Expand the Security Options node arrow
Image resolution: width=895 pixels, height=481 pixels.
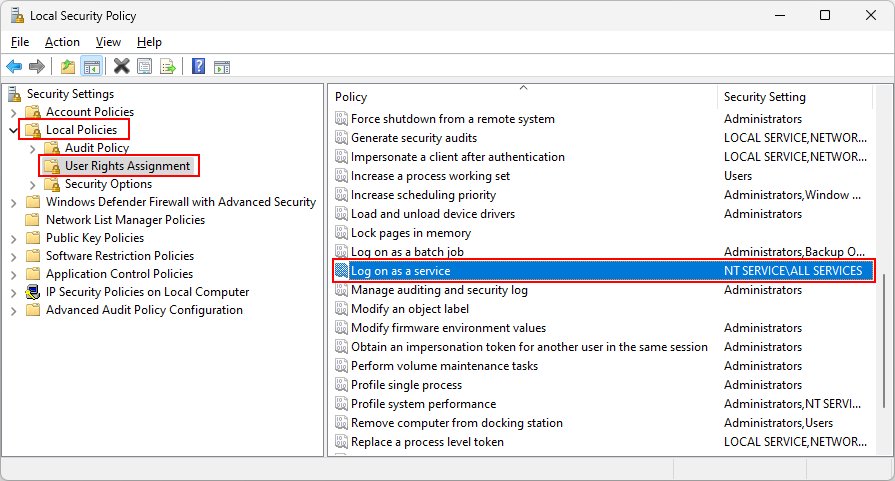(33, 184)
